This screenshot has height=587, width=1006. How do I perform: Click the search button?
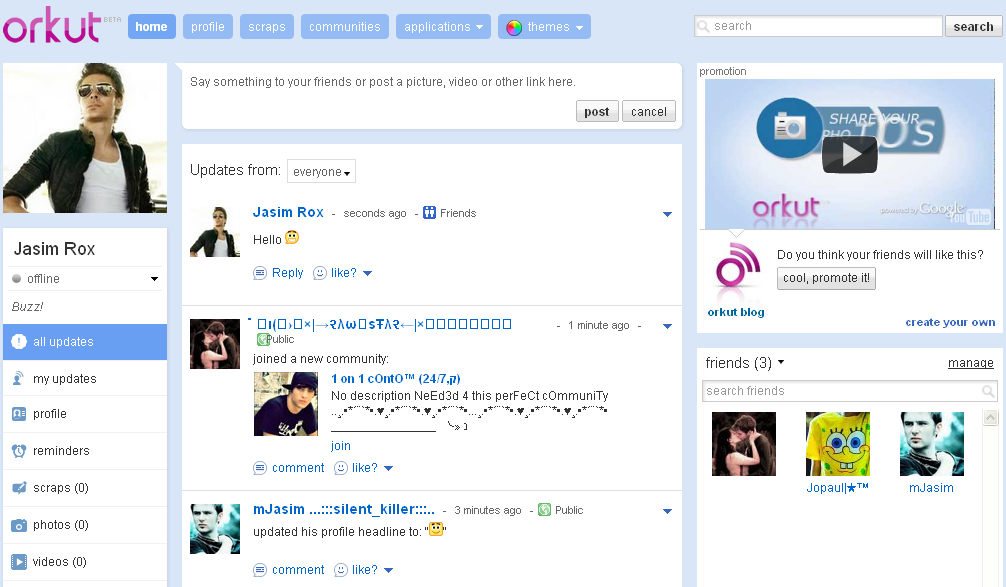pyautogui.click(x=973, y=26)
